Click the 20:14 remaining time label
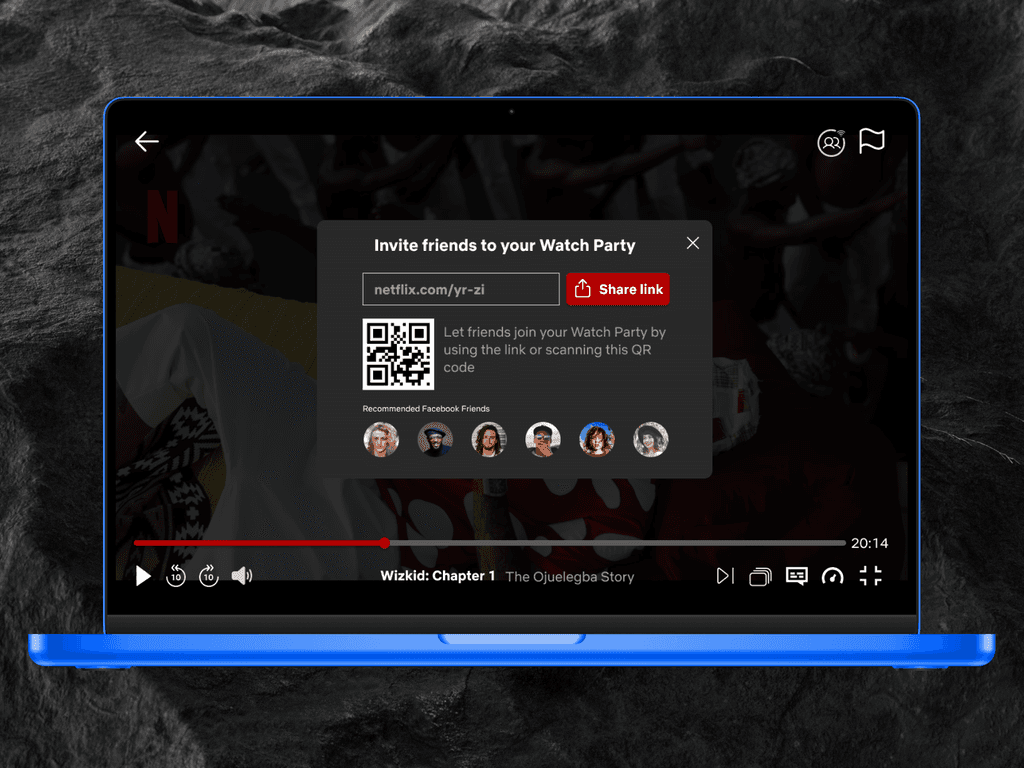 point(869,543)
